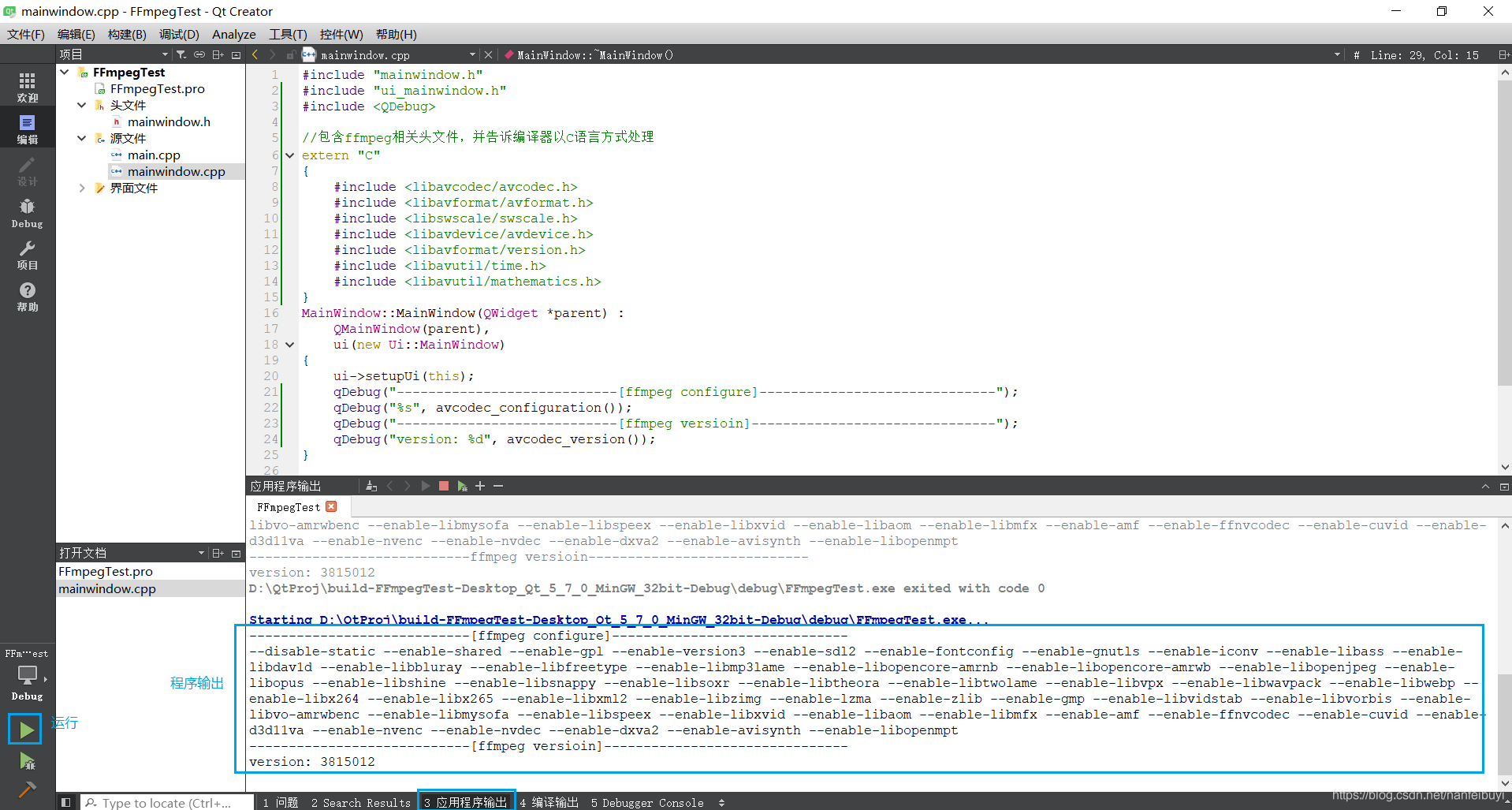The height and width of the screenshot is (810, 1512).
Task: Go forward in editor navigation history
Action: tap(272, 54)
